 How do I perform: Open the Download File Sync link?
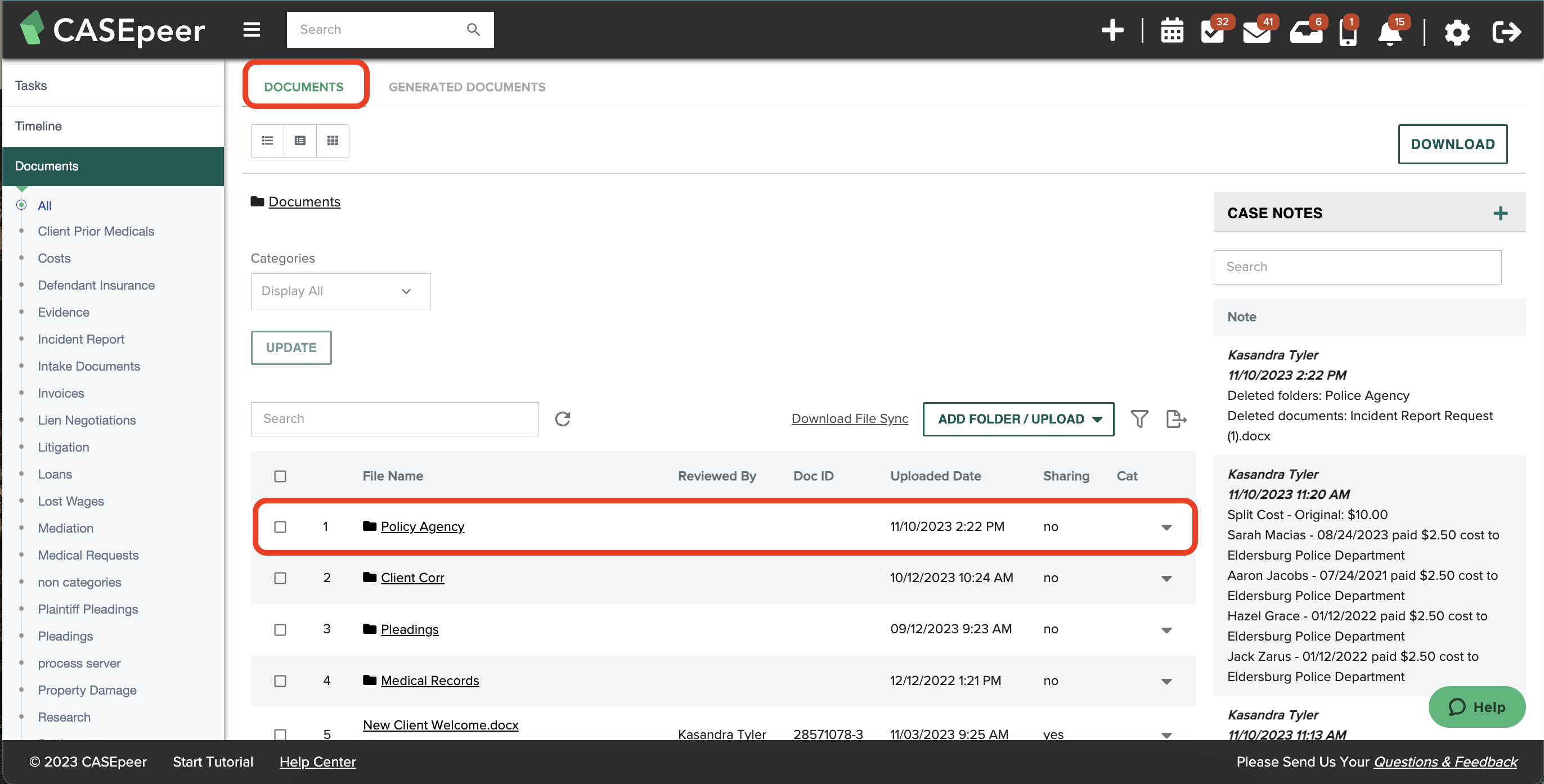click(849, 418)
